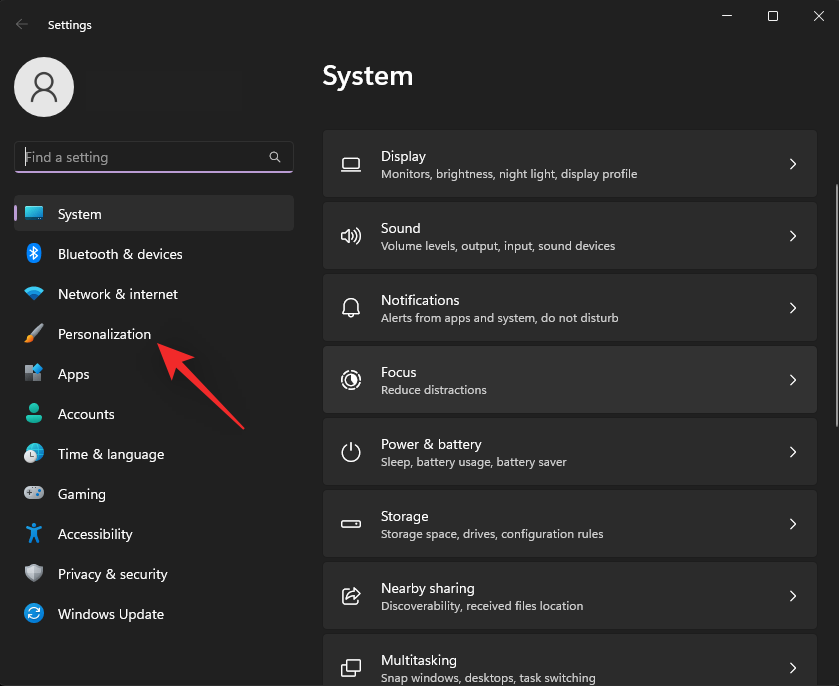Expand the Notifications settings chevron

[792, 307]
